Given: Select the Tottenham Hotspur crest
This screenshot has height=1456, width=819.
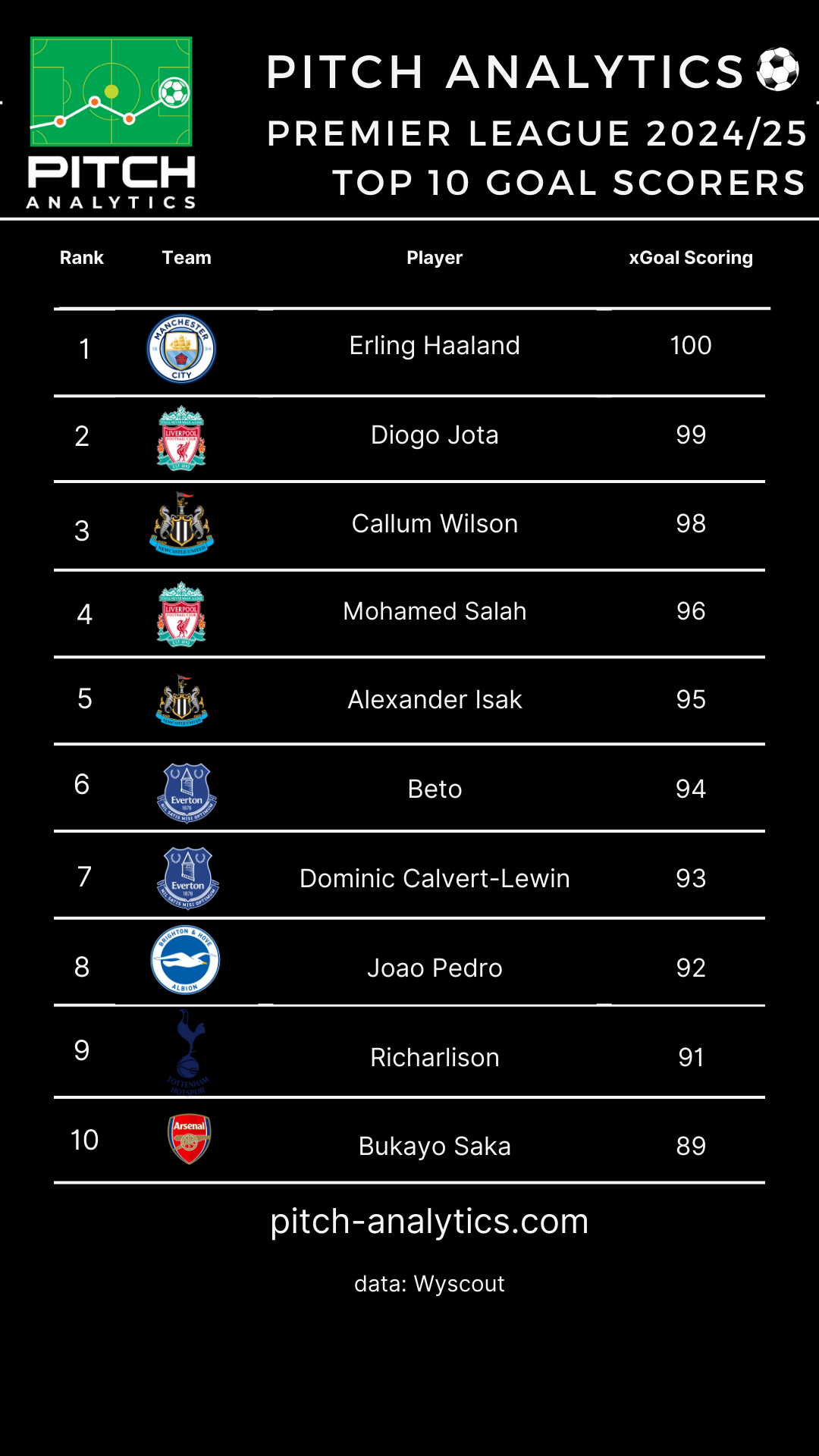Looking at the screenshot, I should (x=189, y=1052).
